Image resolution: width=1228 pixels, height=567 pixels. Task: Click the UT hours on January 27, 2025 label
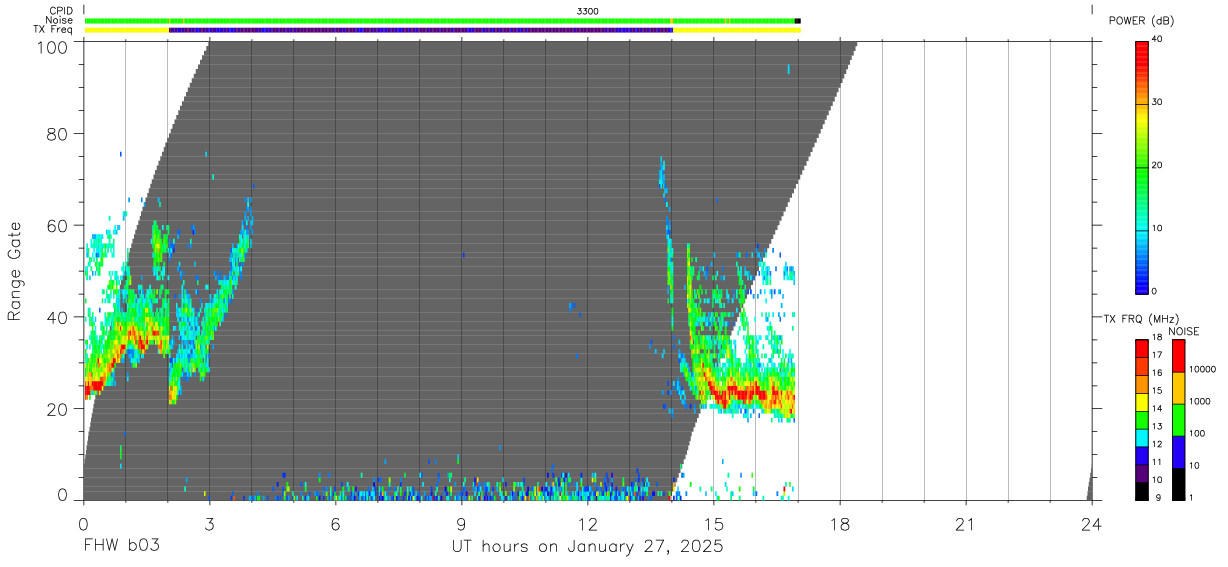(x=588, y=547)
